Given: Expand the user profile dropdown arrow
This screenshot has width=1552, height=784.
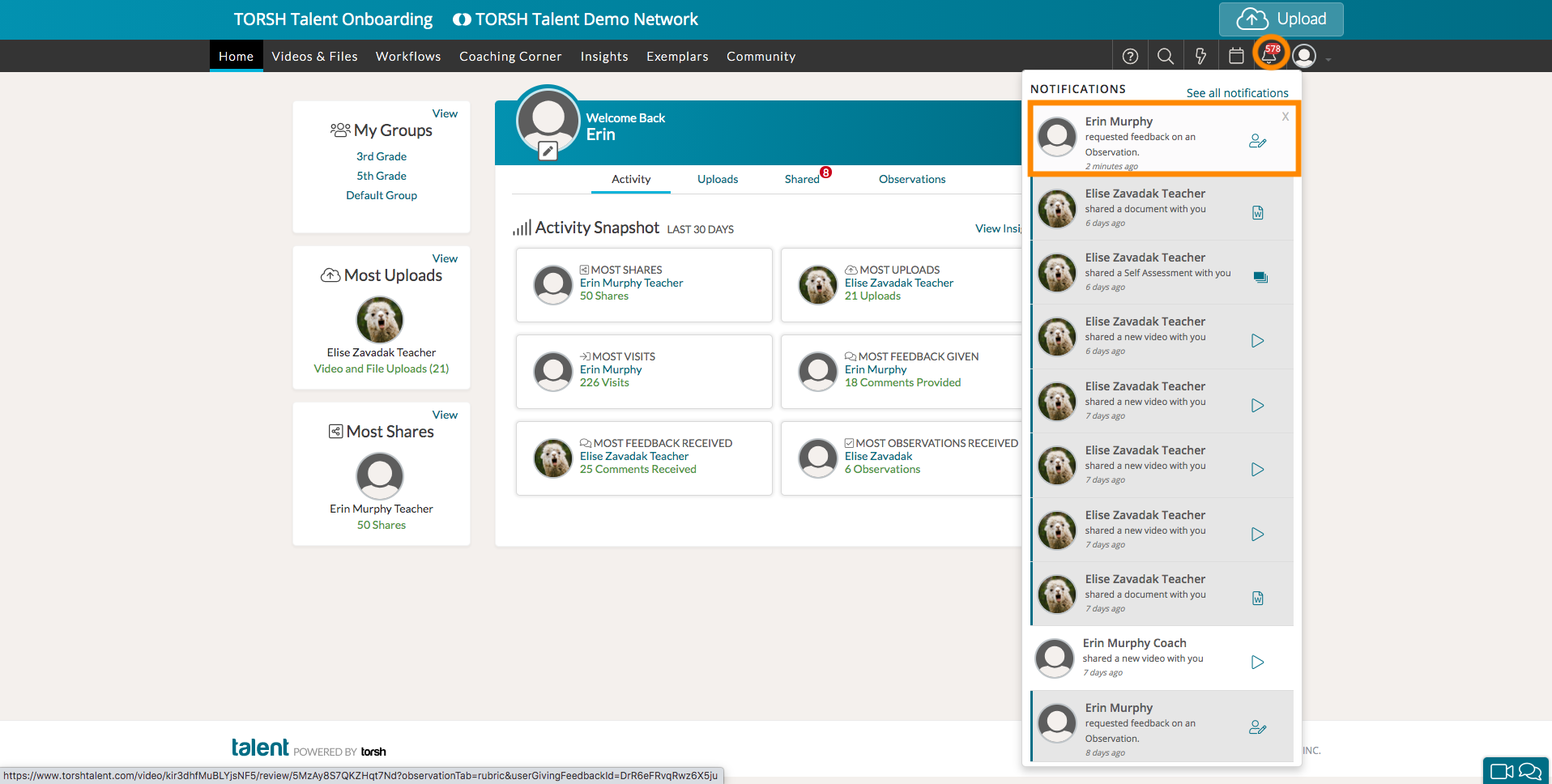Looking at the screenshot, I should (x=1328, y=59).
